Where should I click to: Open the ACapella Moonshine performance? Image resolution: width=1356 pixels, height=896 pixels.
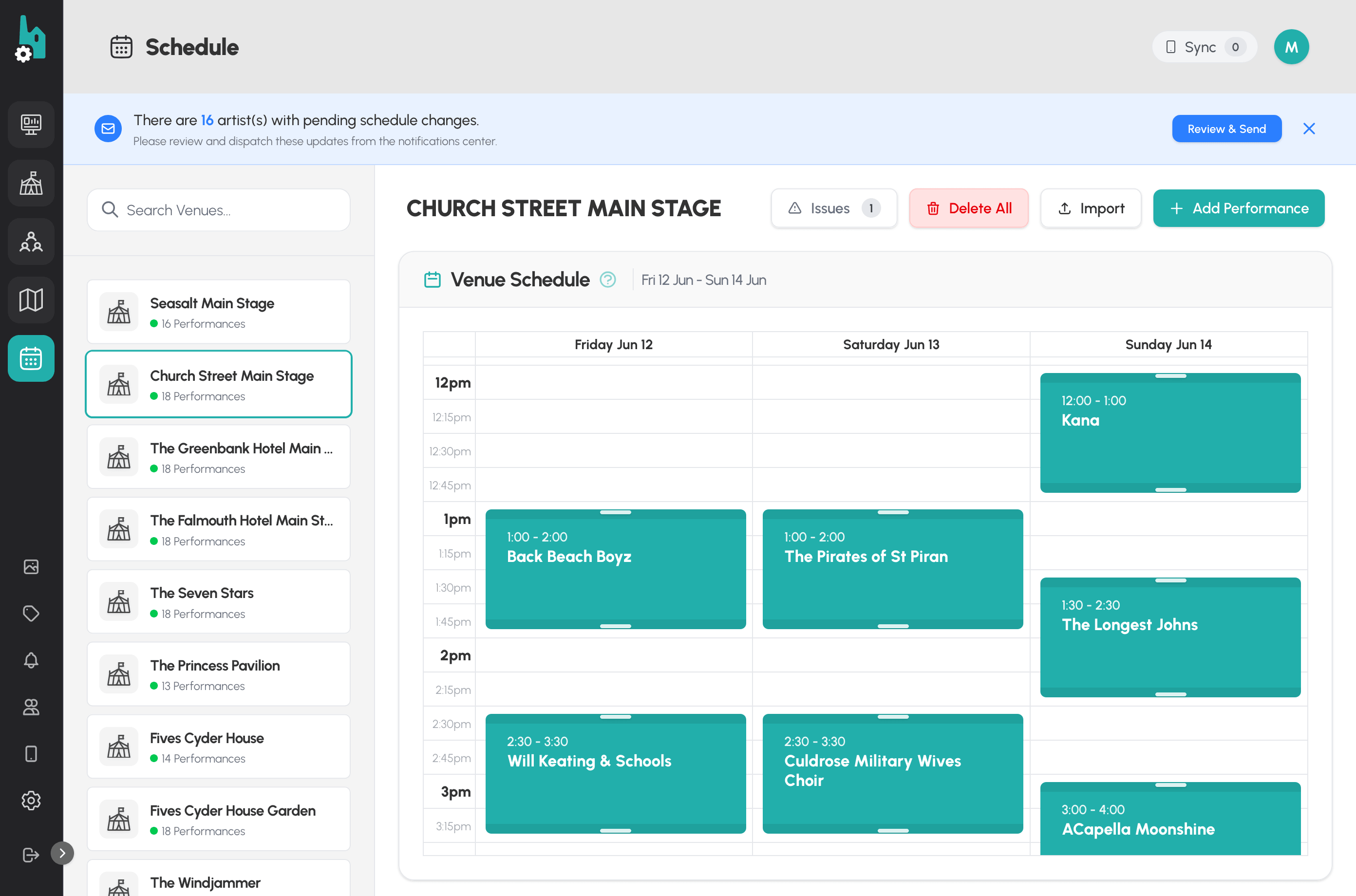pos(1170,820)
